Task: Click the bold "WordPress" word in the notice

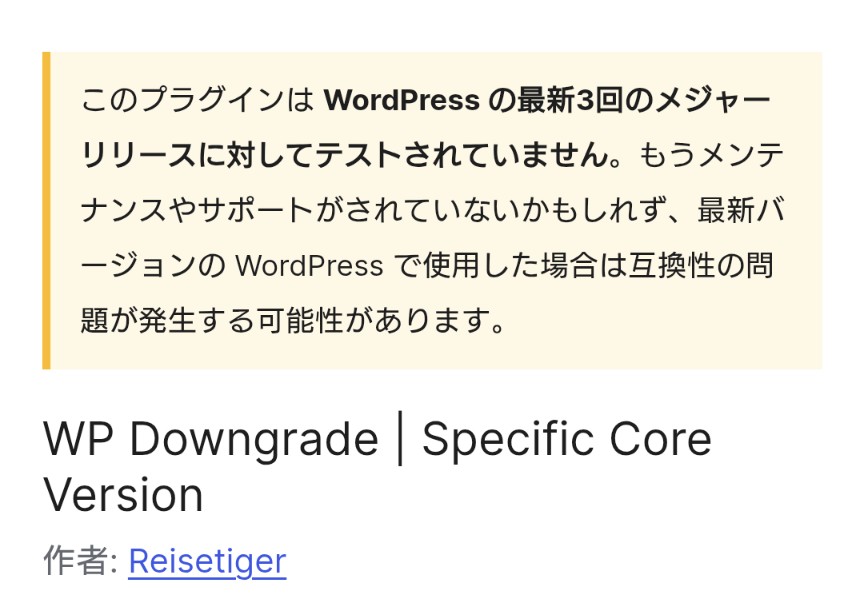Action: click(402, 100)
